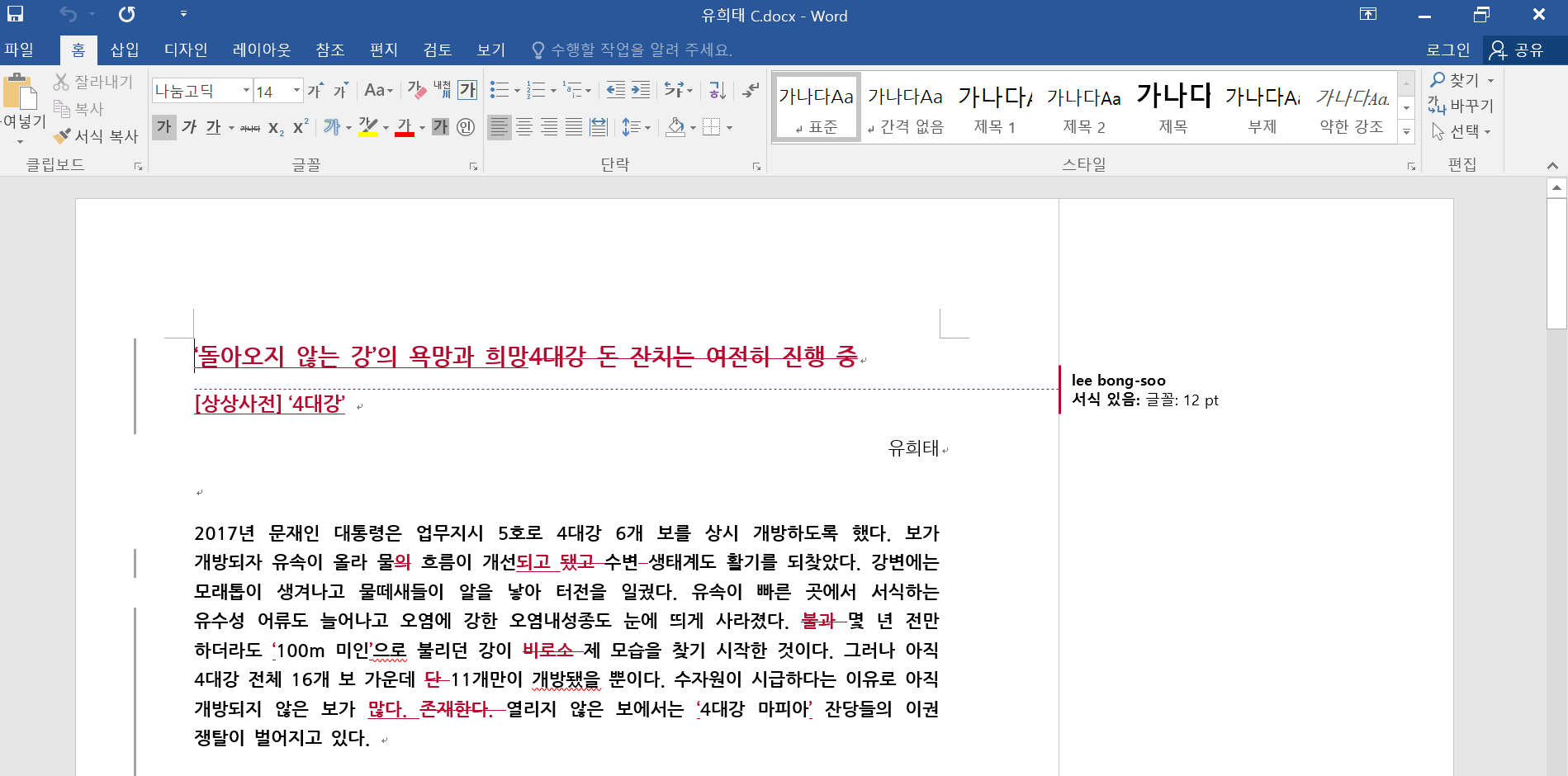This screenshot has width=1568, height=776.
Task: Click the 붙여넣기 paste clipboard icon
Action: coord(21,92)
